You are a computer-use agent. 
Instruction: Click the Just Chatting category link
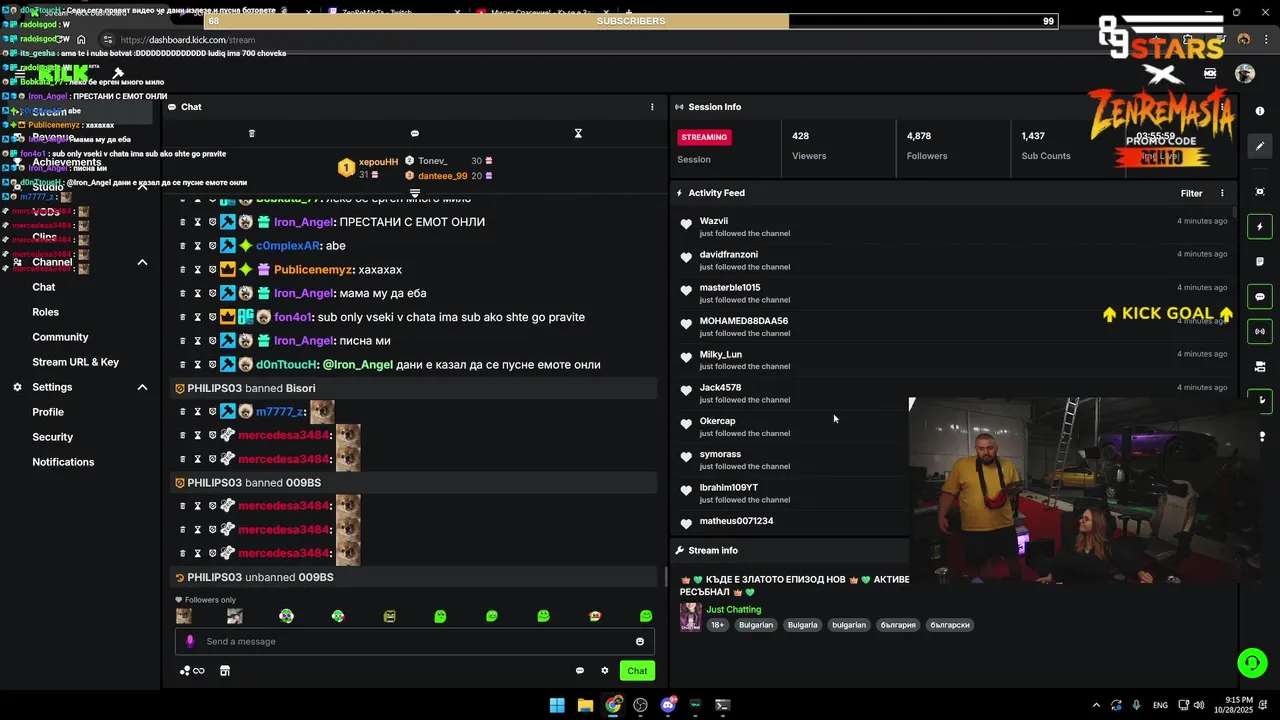point(734,610)
